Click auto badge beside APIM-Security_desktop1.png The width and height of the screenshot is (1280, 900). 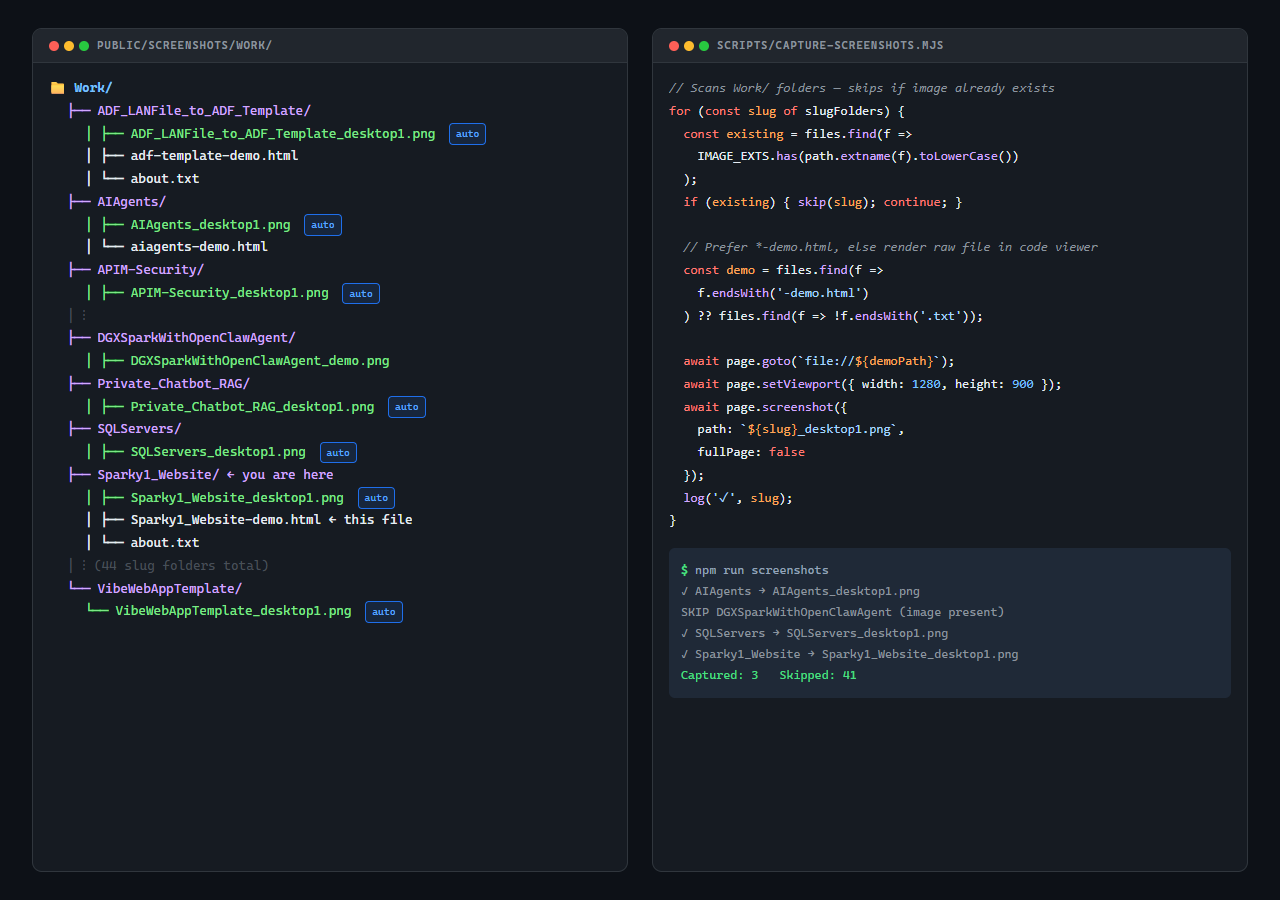coord(361,293)
